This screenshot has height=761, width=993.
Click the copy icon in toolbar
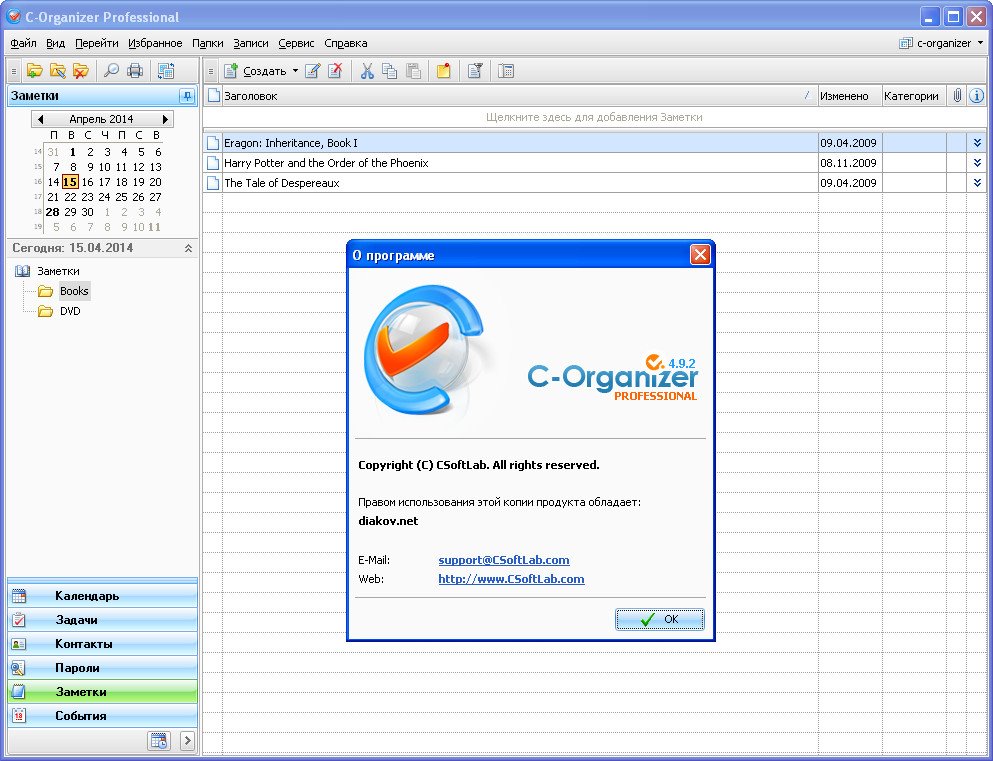pyautogui.click(x=389, y=71)
